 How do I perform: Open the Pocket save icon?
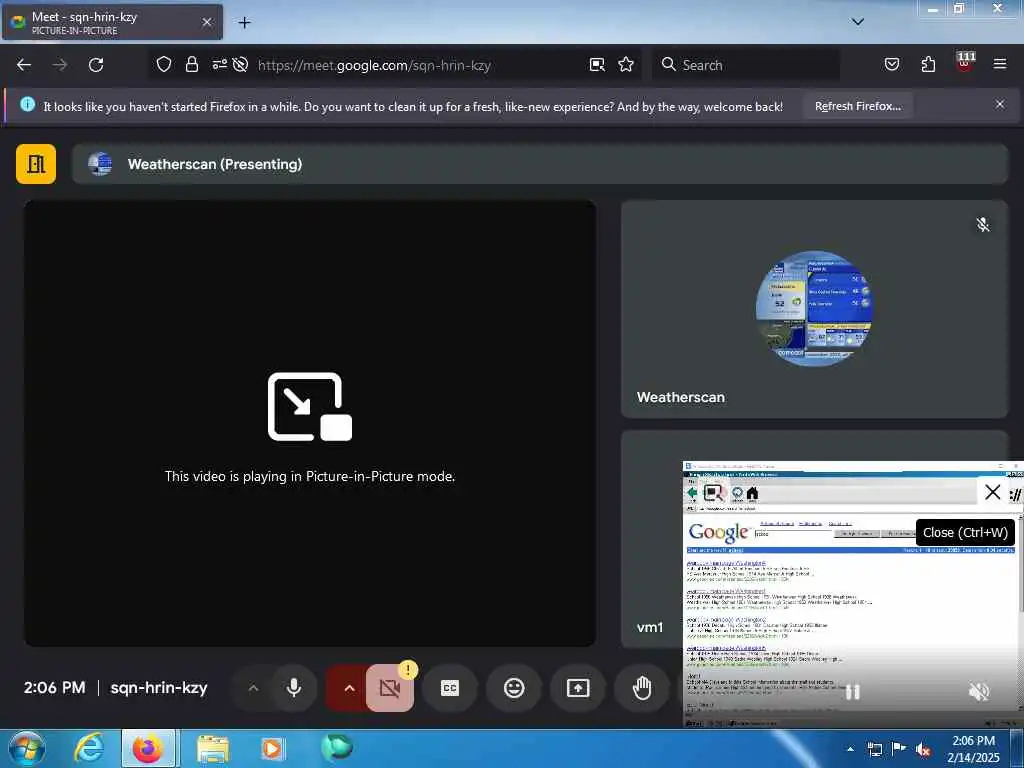892,64
